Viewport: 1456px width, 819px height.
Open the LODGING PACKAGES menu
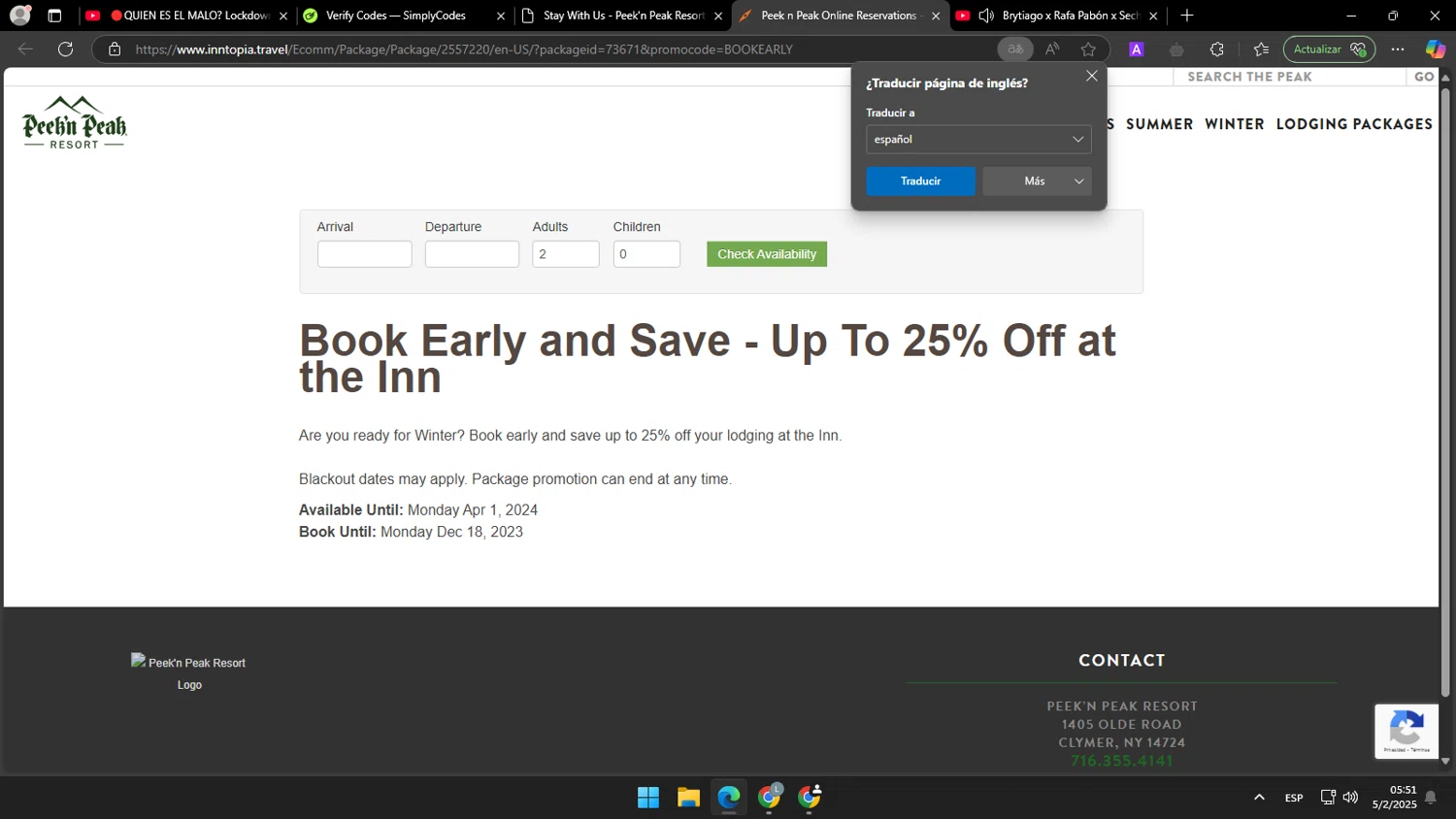[1354, 124]
